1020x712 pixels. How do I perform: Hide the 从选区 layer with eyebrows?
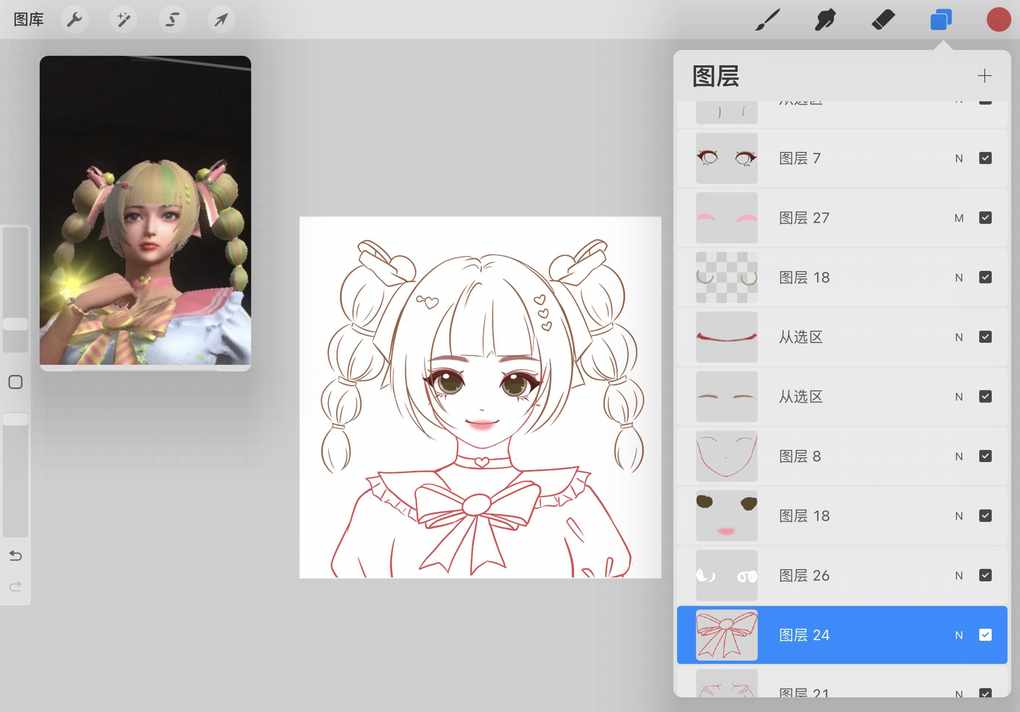[x=986, y=397]
